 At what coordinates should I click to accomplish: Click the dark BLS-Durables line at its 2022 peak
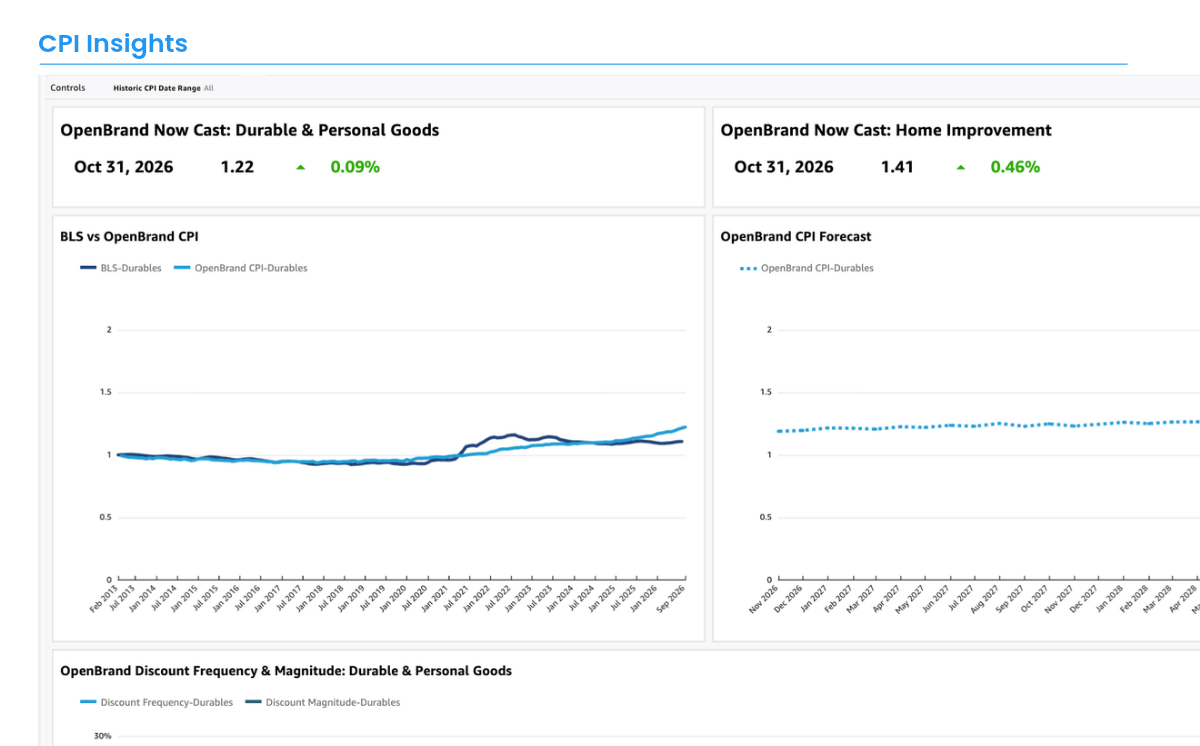pos(512,435)
